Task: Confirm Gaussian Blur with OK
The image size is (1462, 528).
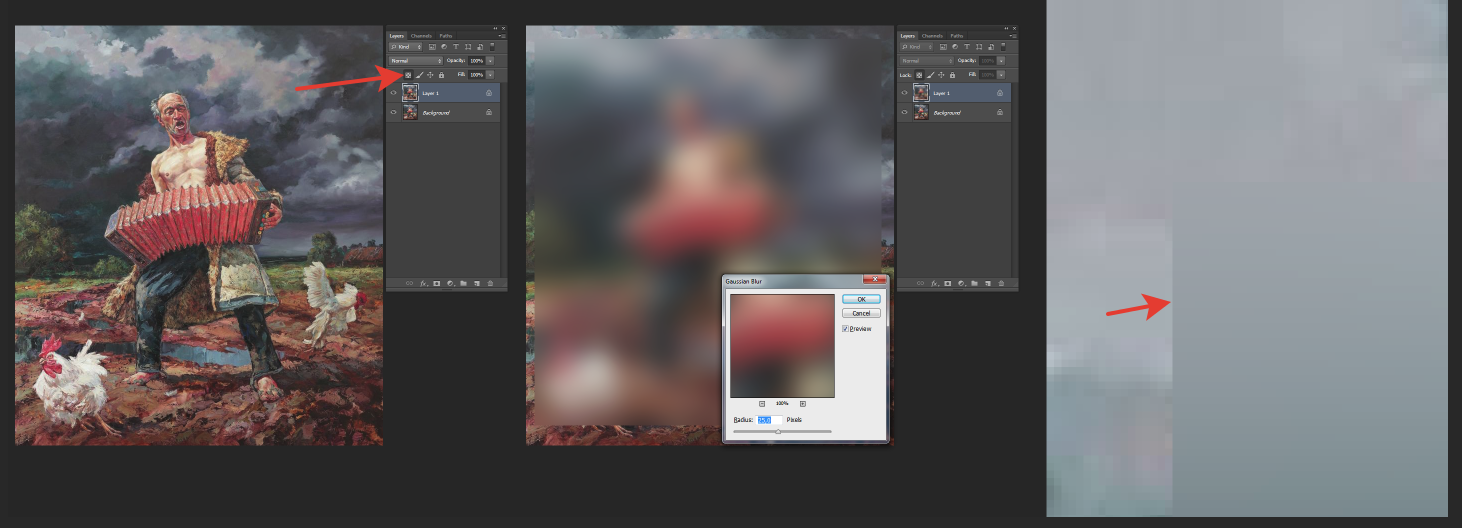Action: 861,299
